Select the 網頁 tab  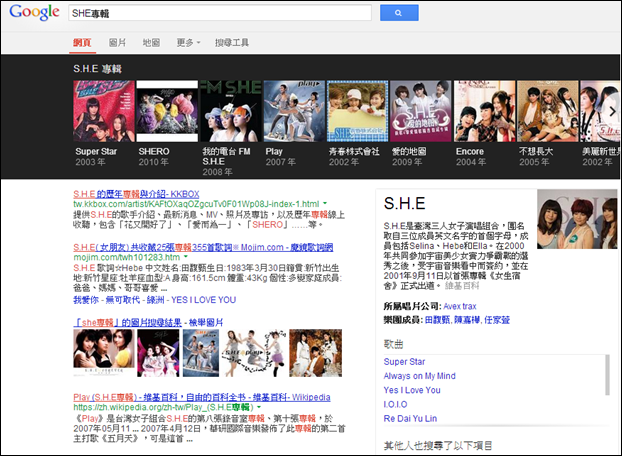[83, 42]
